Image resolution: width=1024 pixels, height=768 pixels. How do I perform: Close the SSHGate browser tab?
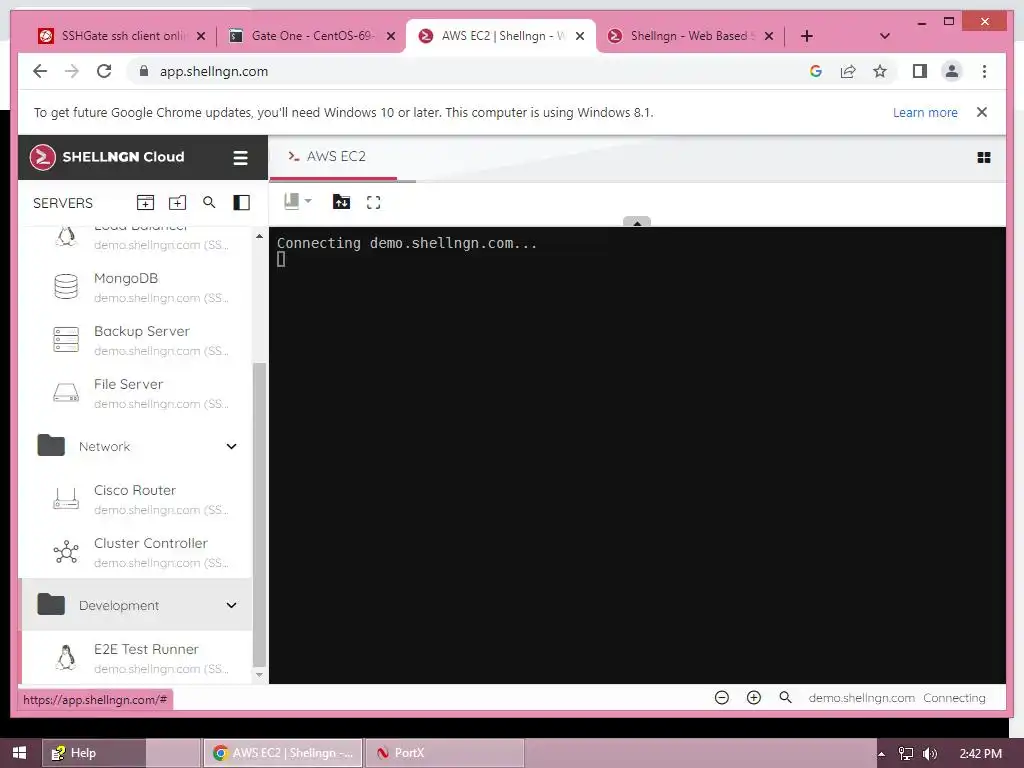201,36
